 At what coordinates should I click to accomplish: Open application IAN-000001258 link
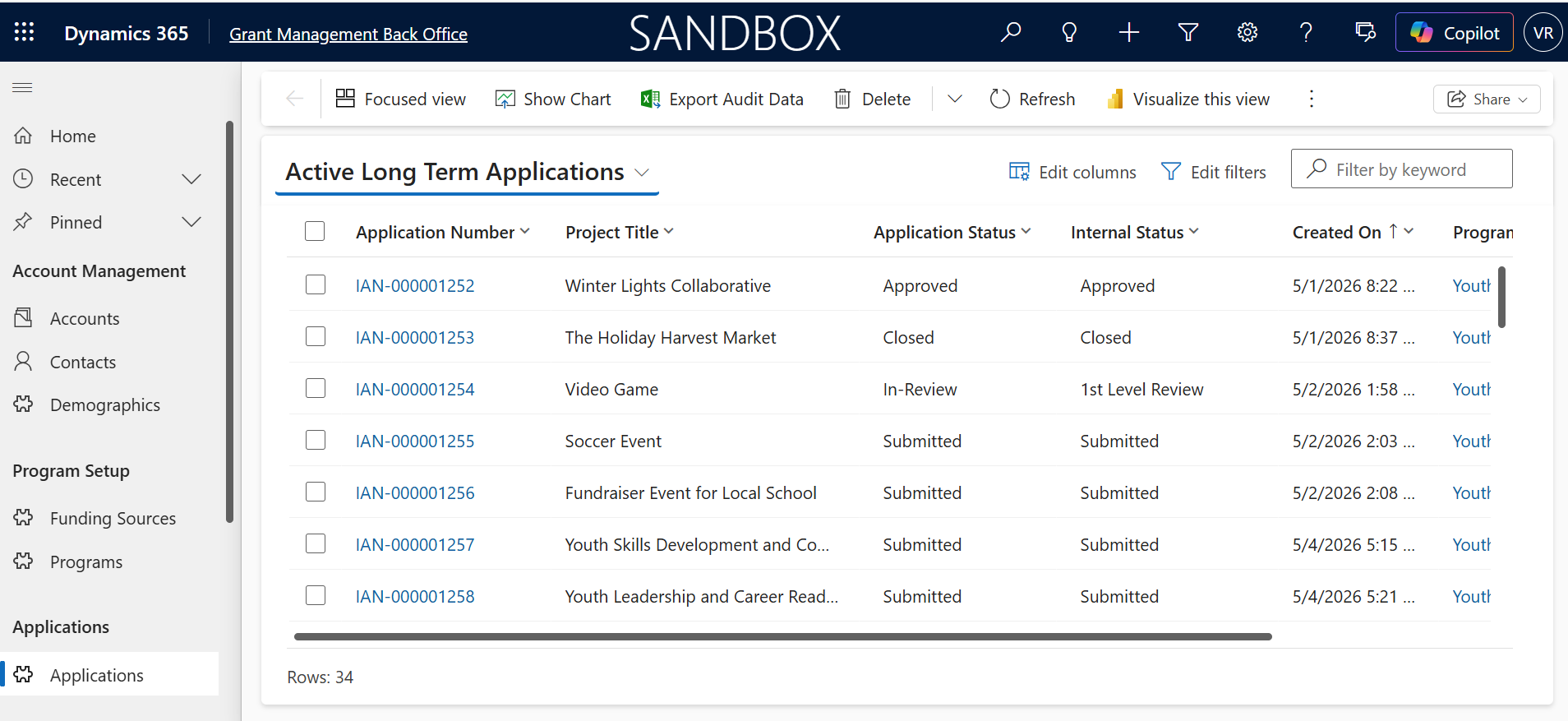click(x=415, y=596)
